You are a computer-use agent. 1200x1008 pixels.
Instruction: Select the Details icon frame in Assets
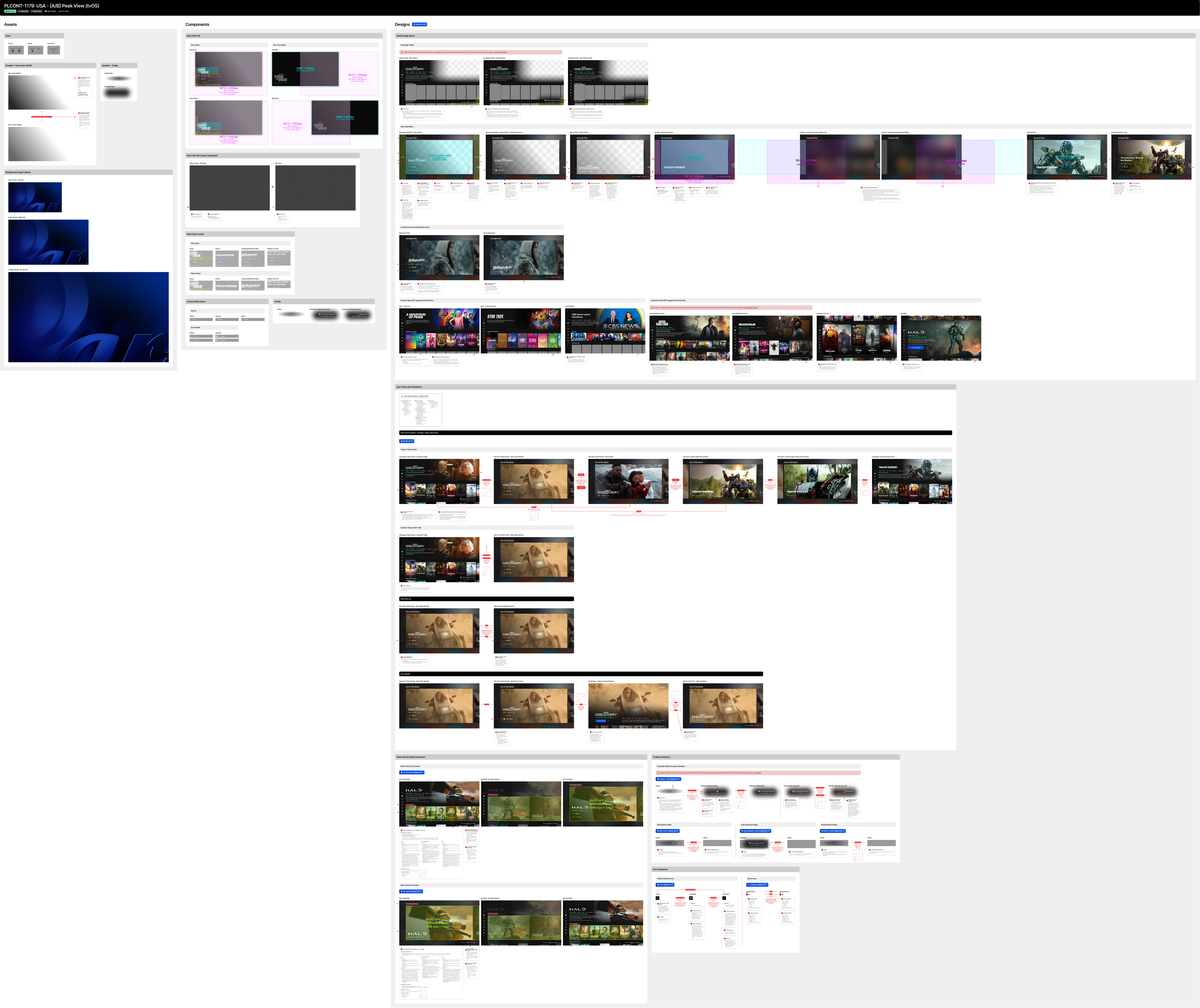click(35, 50)
